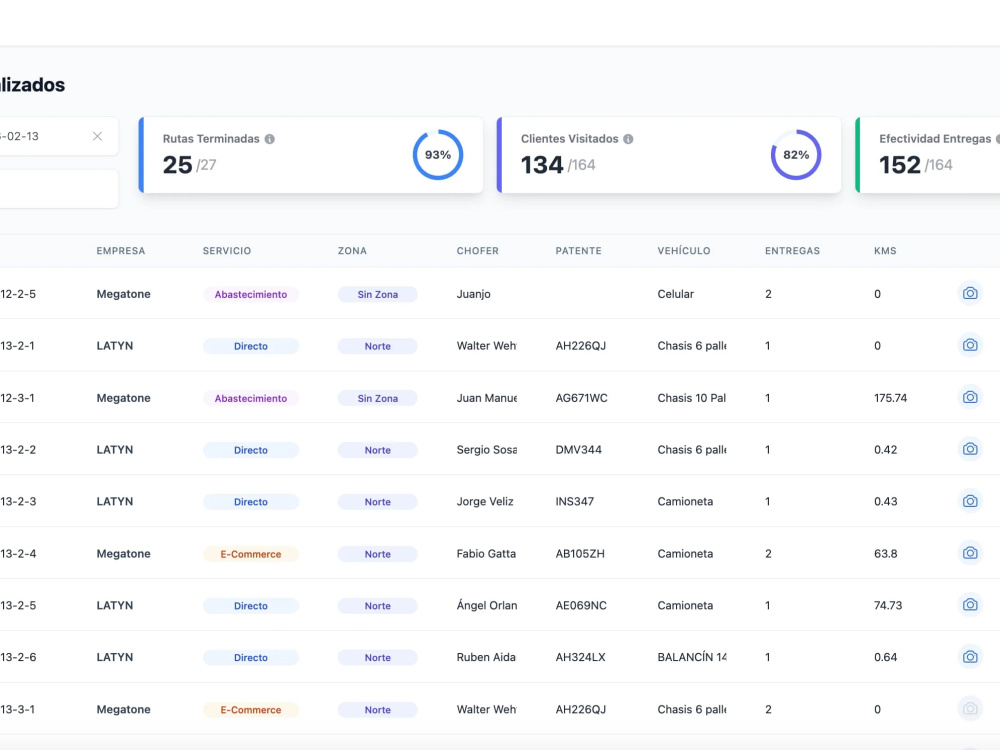Screen dimensions: 1000x750
Task: Show info tooltip for Clientes Visitados
Action: point(628,139)
